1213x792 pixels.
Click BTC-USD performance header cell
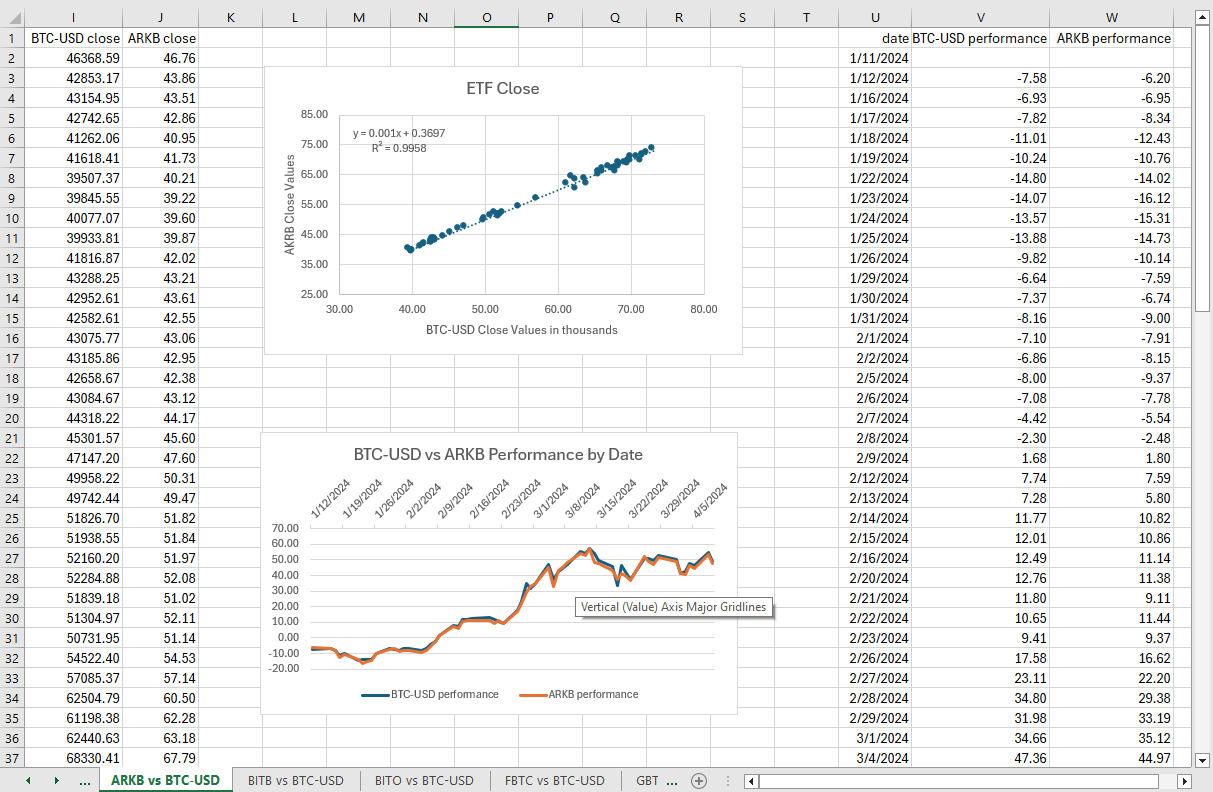coord(980,38)
